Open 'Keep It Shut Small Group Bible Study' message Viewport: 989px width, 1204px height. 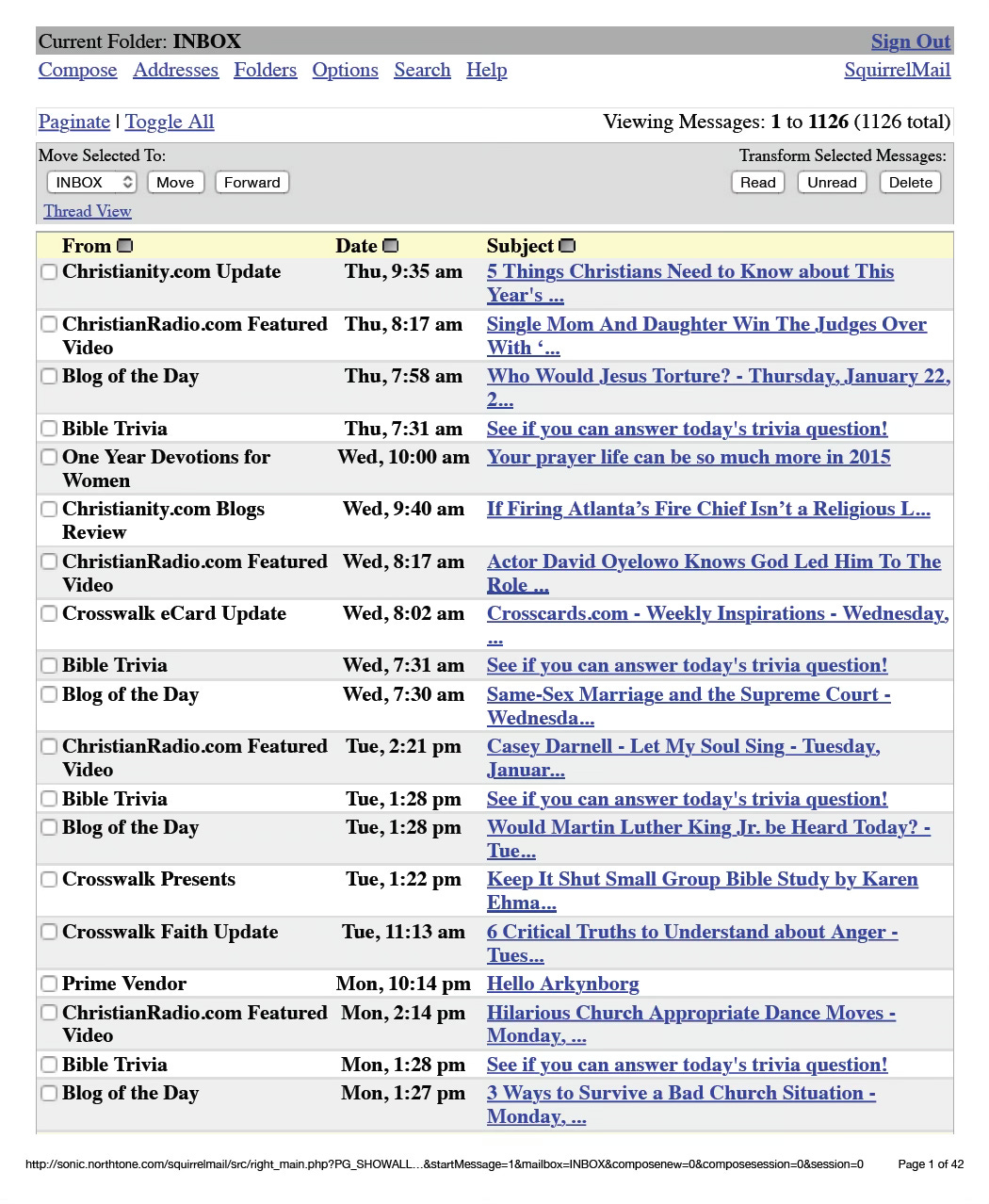pos(703,891)
